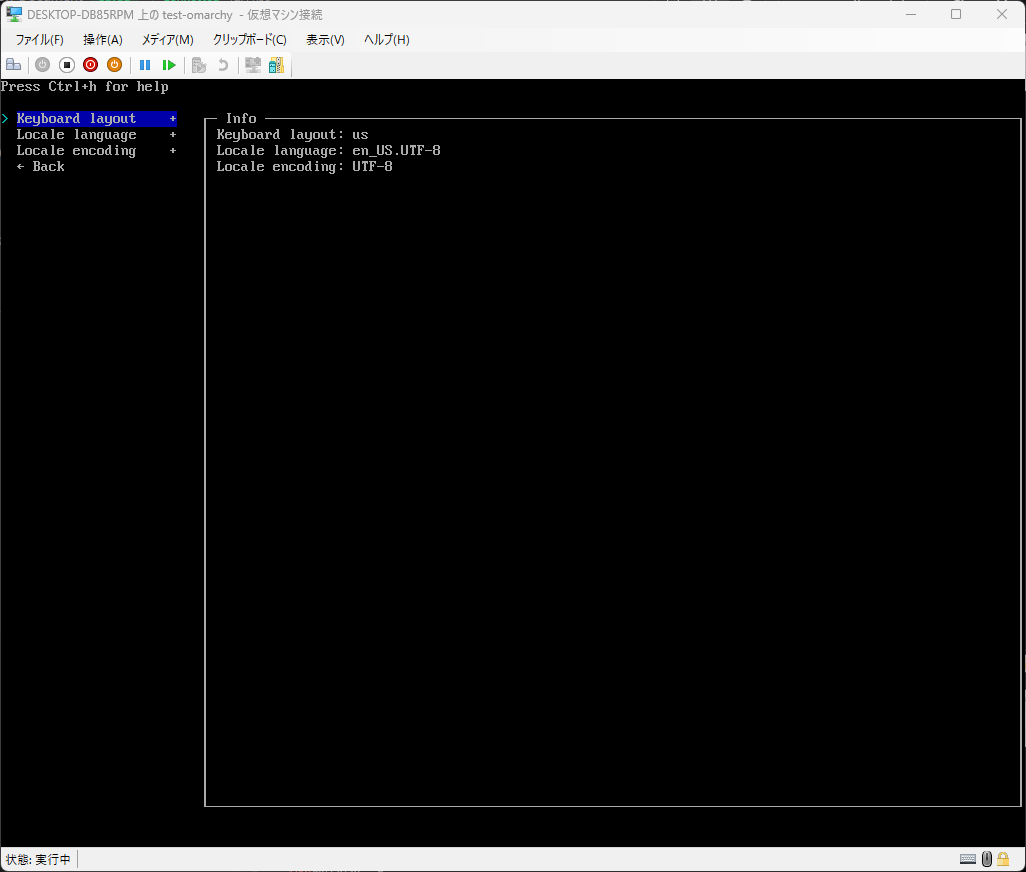Screen dimensions: 1026x872
Task: Click the keyboard status icon in status bar
Action: (968, 859)
